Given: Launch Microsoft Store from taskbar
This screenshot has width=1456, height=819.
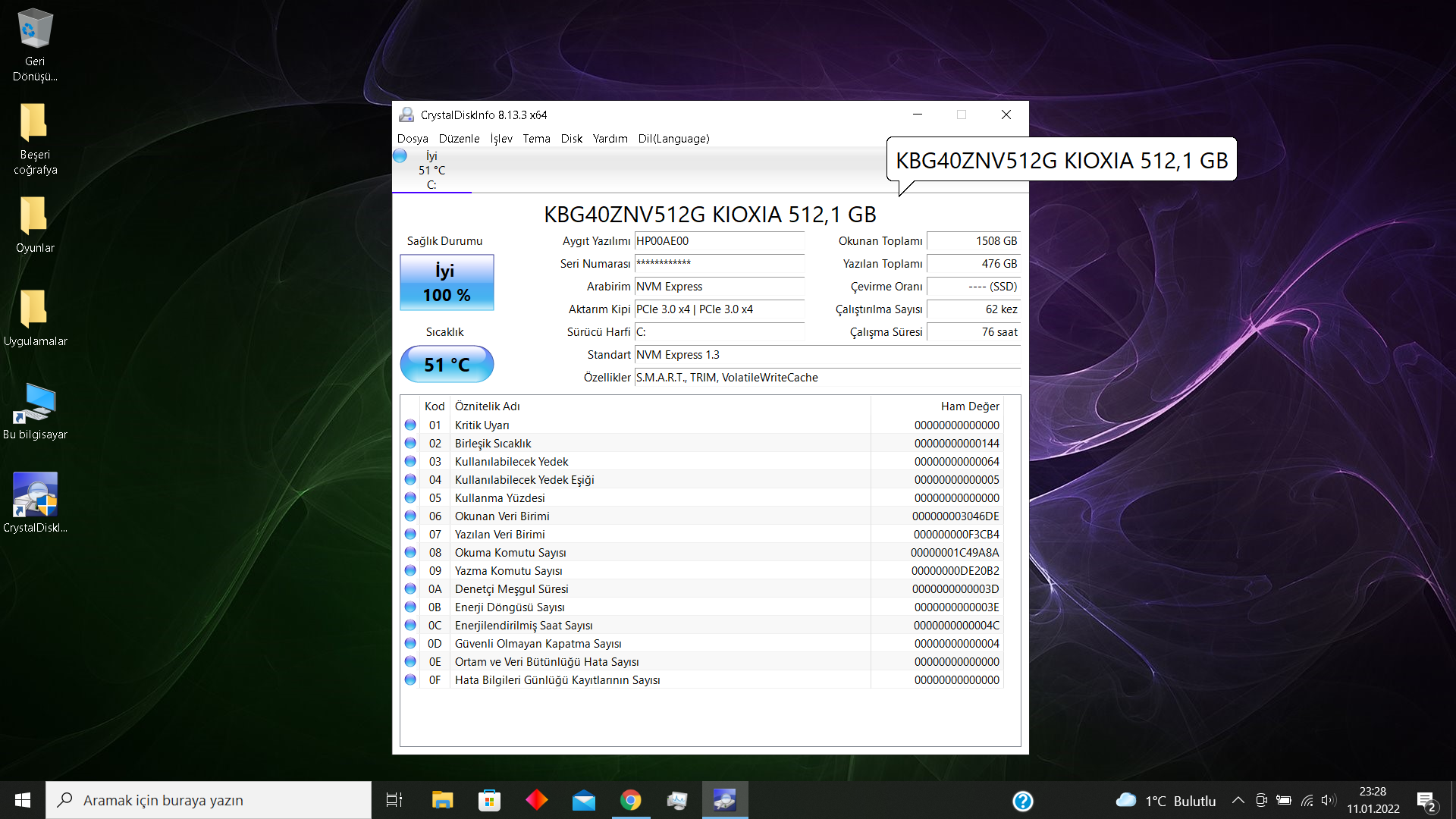Looking at the screenshot, I should tap(489, 800).
